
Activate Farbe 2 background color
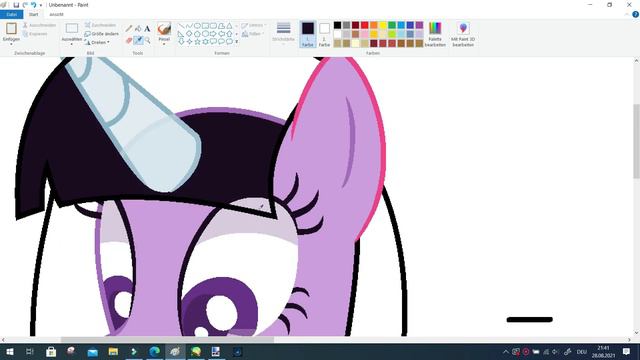pos(324,34)
